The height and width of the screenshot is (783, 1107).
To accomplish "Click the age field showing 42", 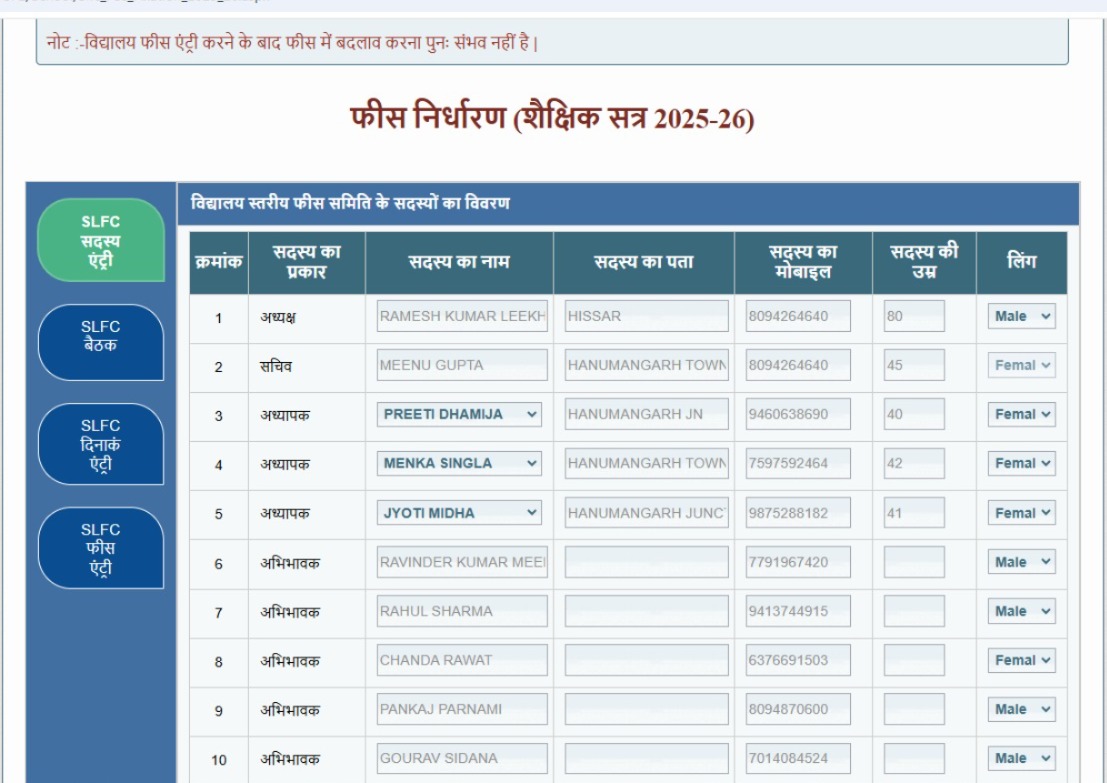I will coord(914,463).
